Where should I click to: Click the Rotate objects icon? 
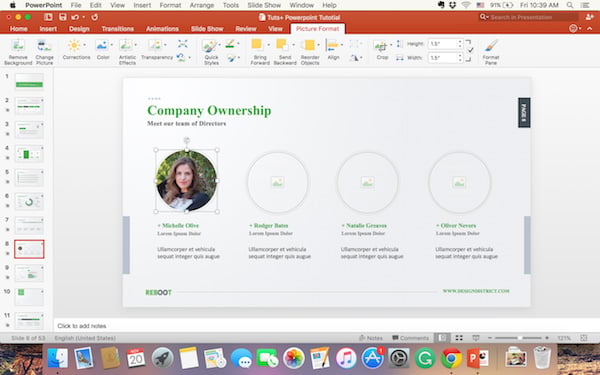pos(354,58)
